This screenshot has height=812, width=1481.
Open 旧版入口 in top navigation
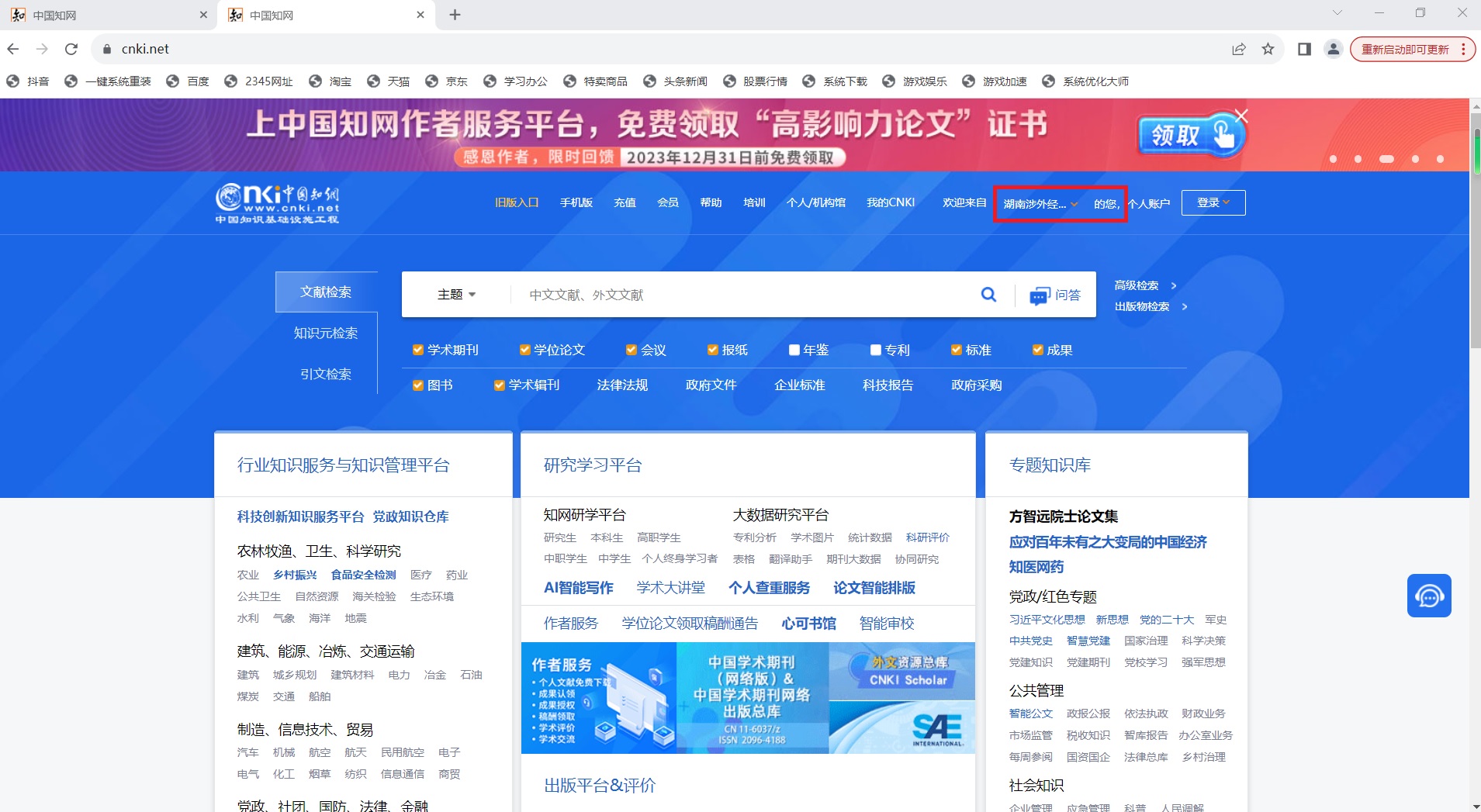point(517,202)
